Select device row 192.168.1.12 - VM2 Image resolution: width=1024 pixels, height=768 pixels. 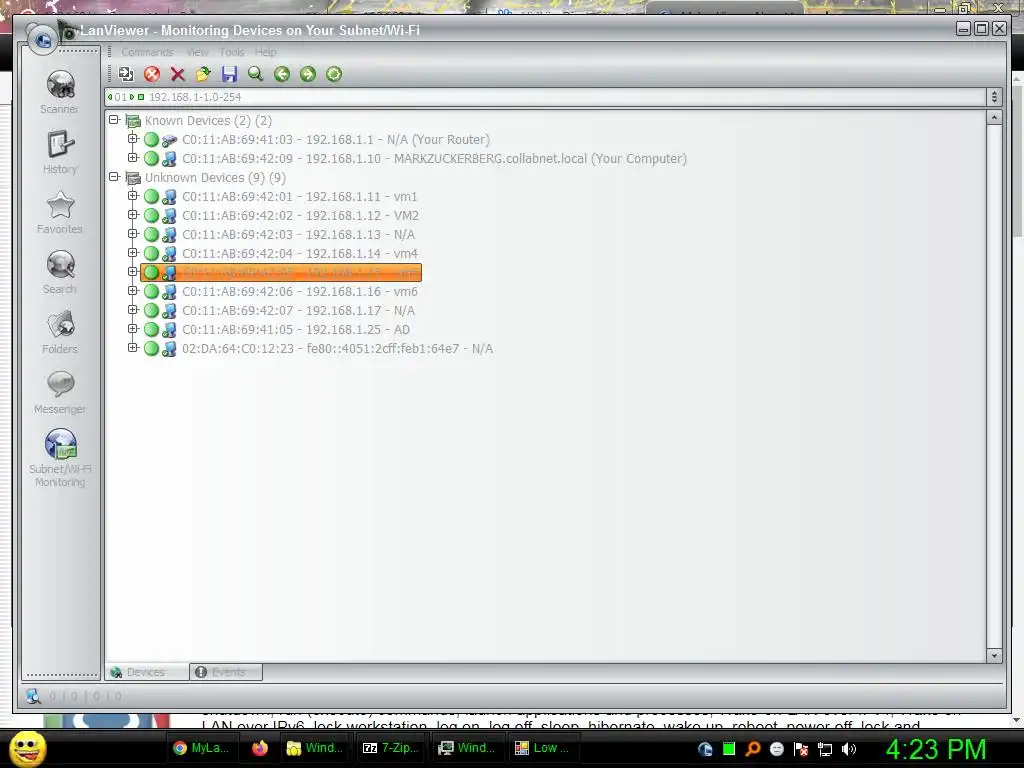(300, 216)
